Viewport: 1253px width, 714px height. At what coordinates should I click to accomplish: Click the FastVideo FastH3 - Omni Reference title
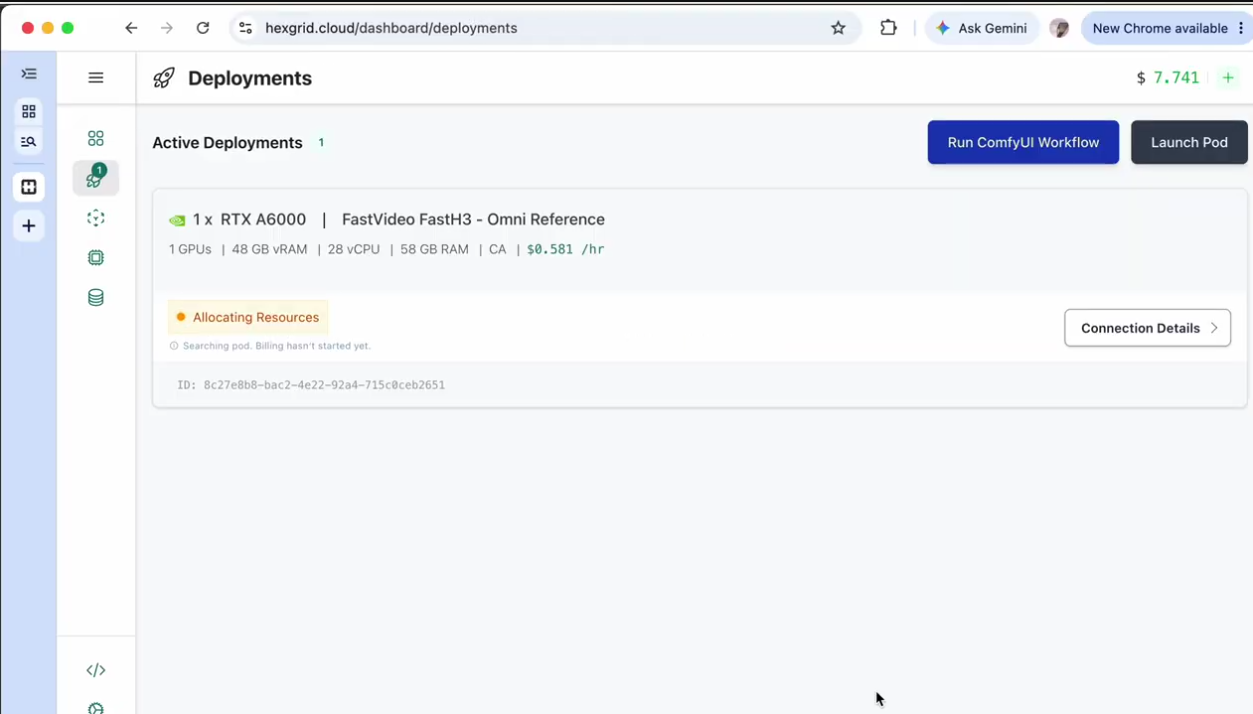pos(473,219)
